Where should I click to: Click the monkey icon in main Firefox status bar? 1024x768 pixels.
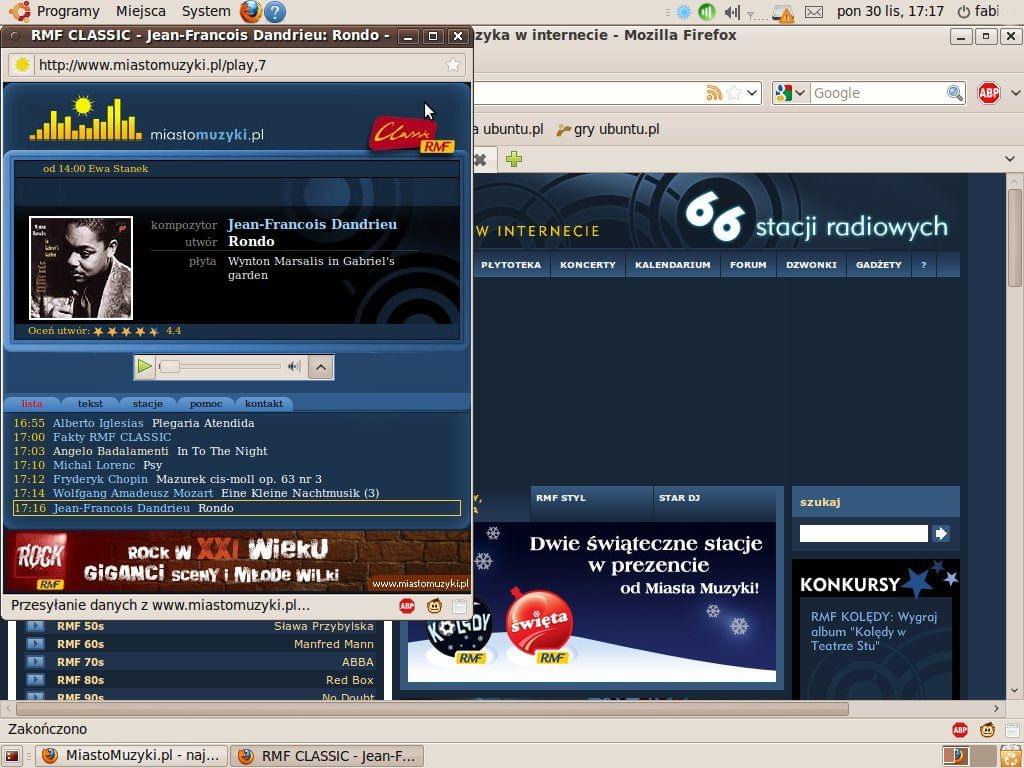coord(987,729)
